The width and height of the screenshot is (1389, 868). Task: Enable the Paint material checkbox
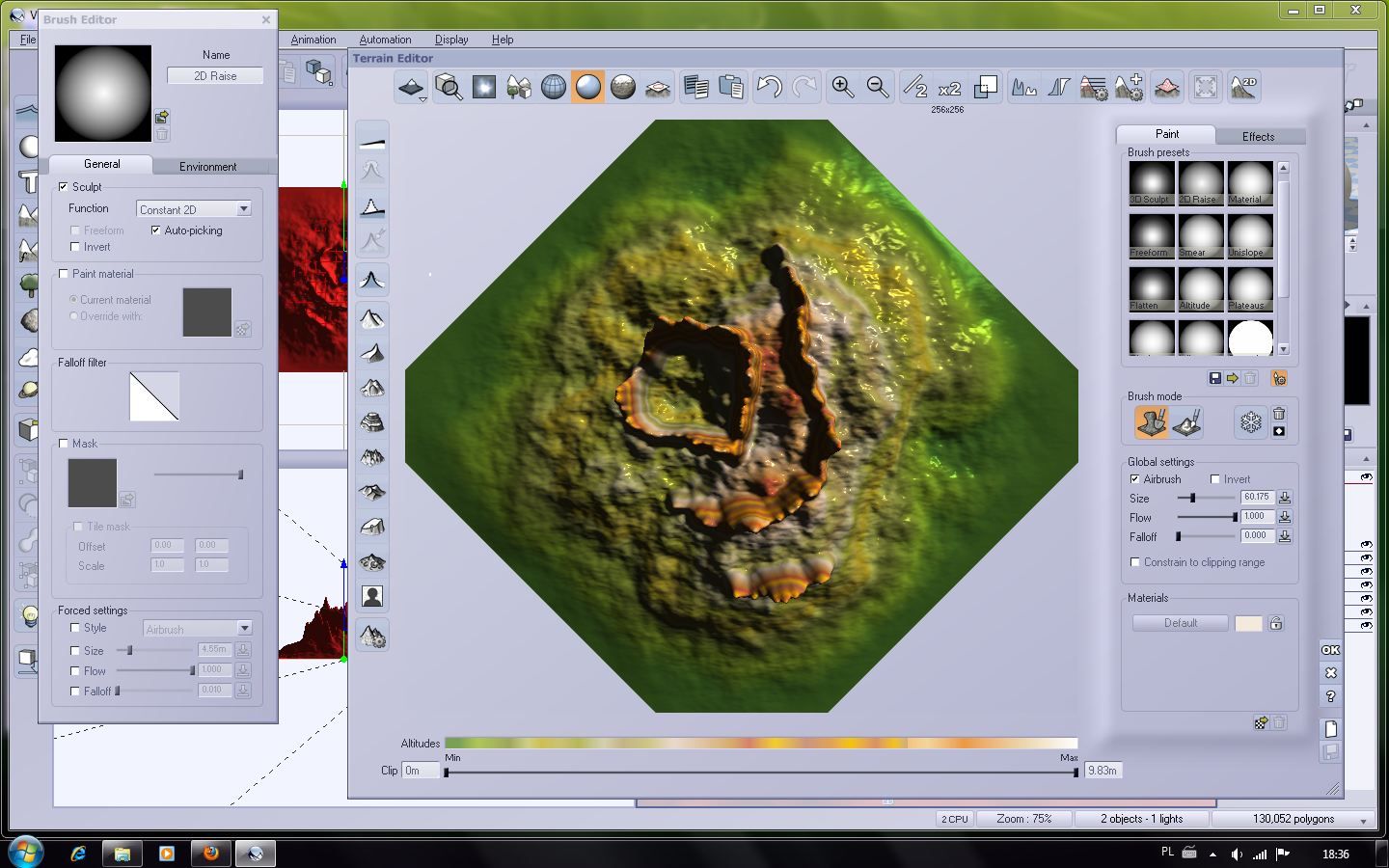[64, 274]
